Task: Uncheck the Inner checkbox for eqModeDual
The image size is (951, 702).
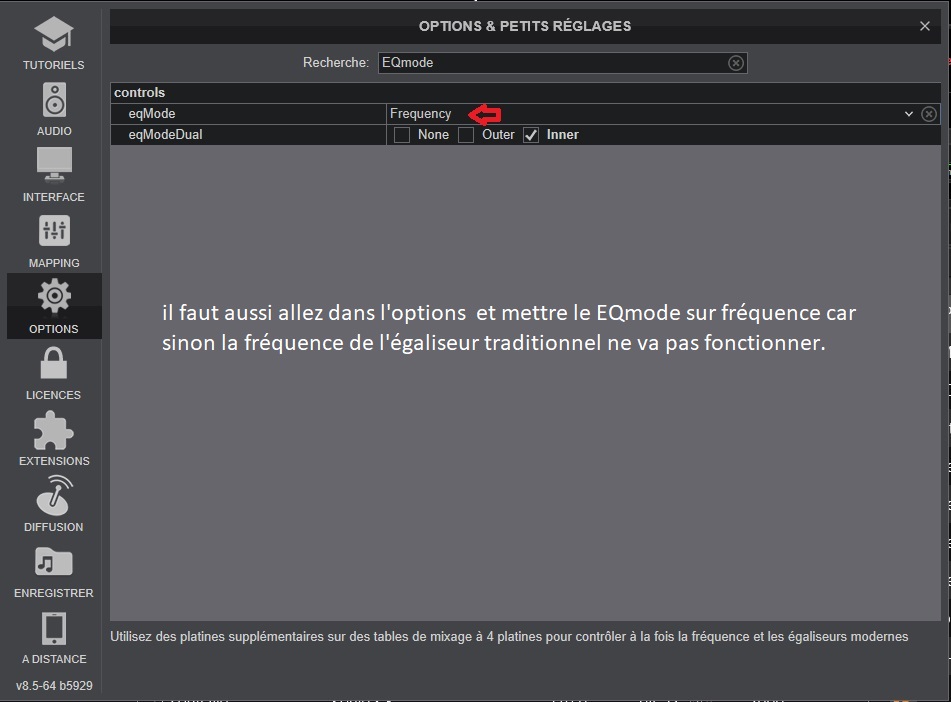Action: pyautogui.click(x=531, y=135)
